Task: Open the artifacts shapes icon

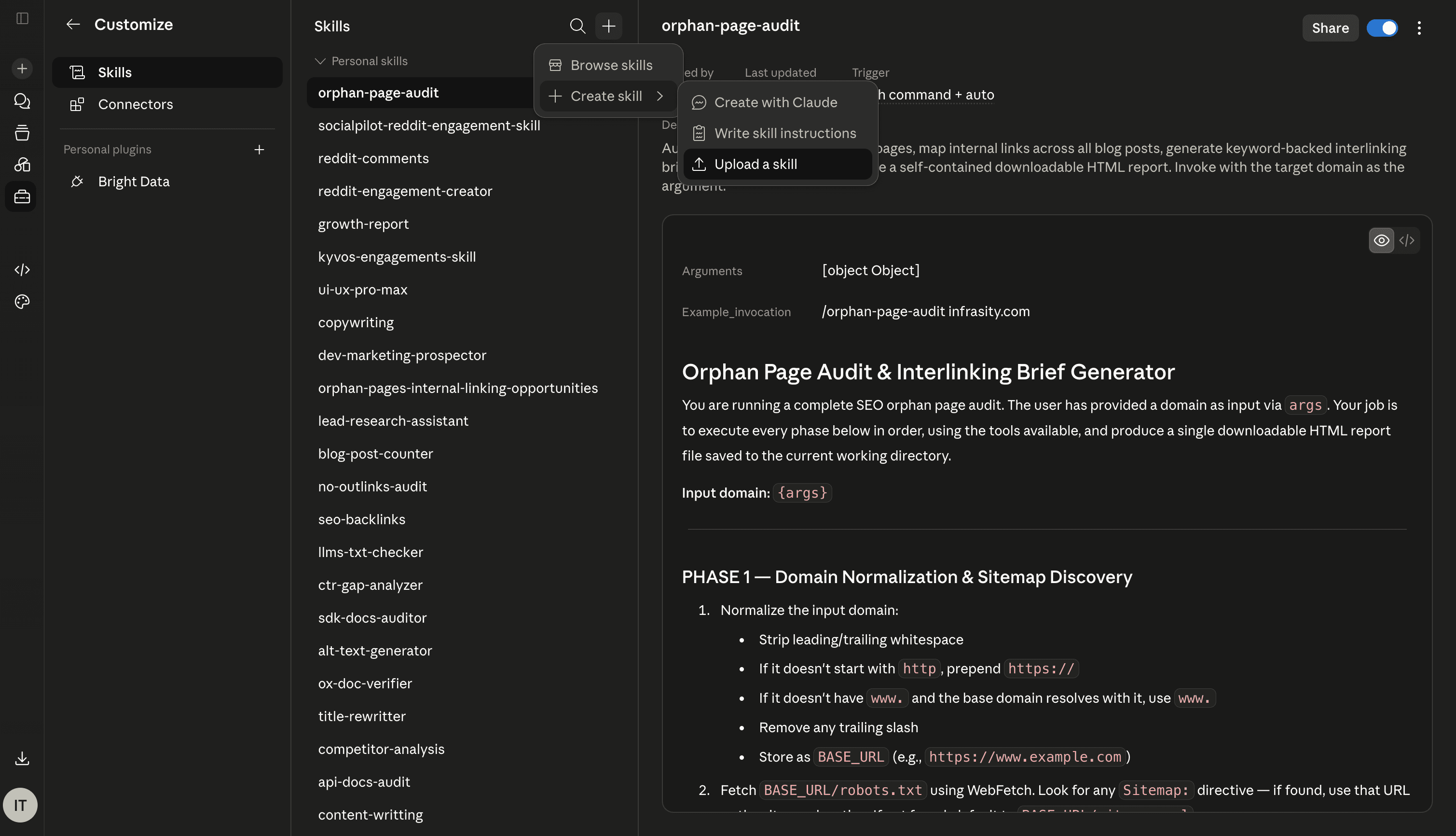Action: pos(22,165)
